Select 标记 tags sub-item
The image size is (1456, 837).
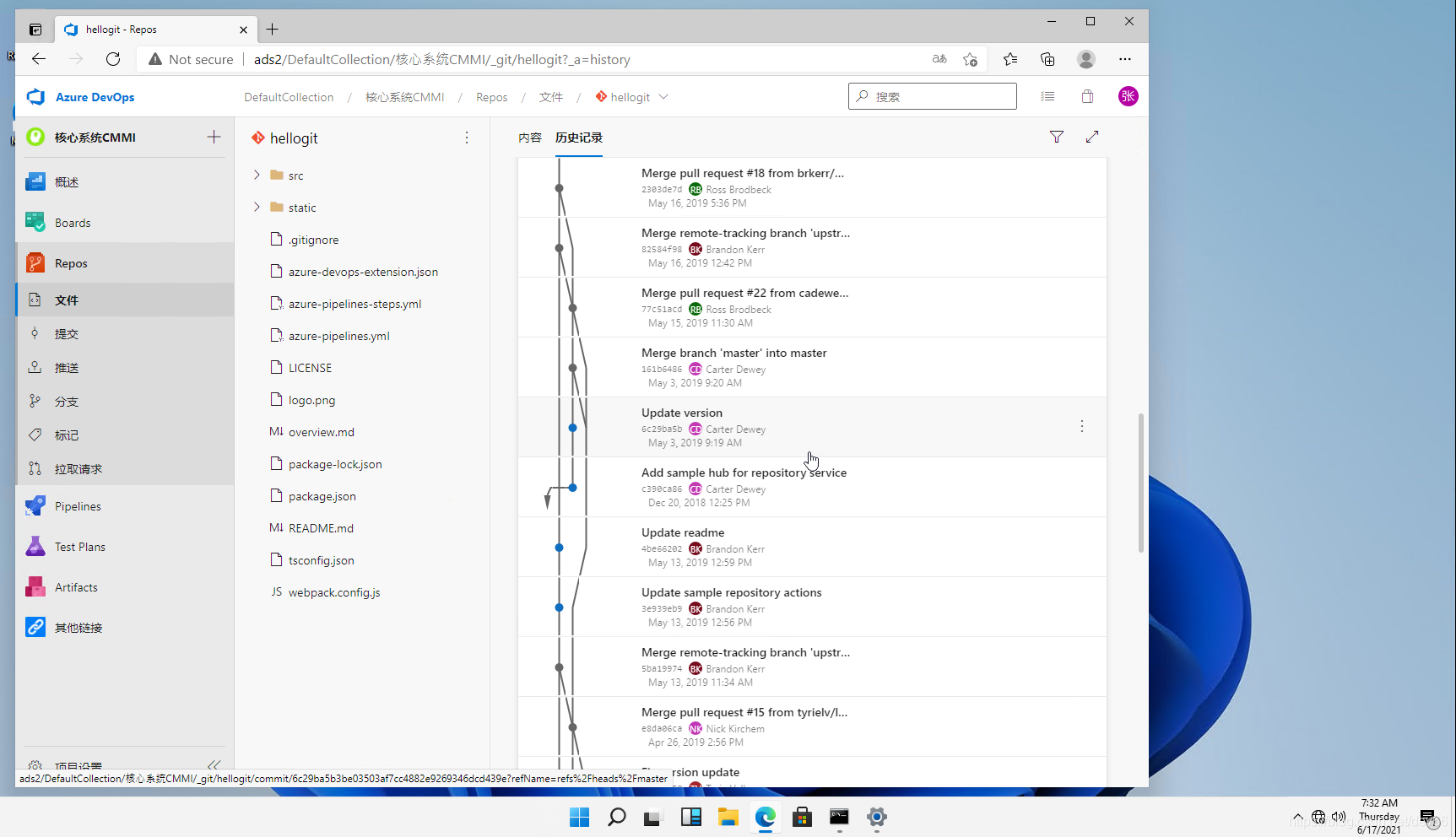124,435
